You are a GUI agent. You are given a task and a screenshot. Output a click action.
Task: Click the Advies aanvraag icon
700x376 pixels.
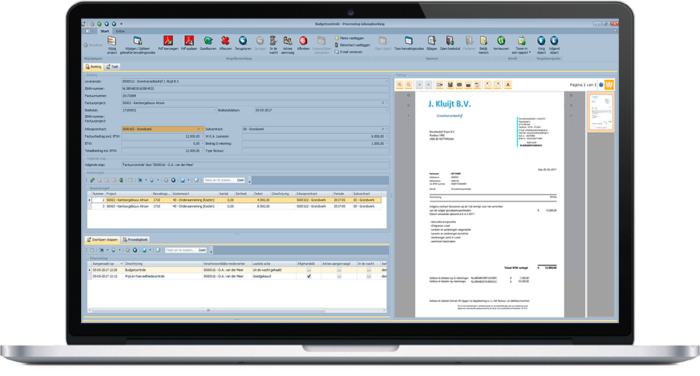[288, 41]
